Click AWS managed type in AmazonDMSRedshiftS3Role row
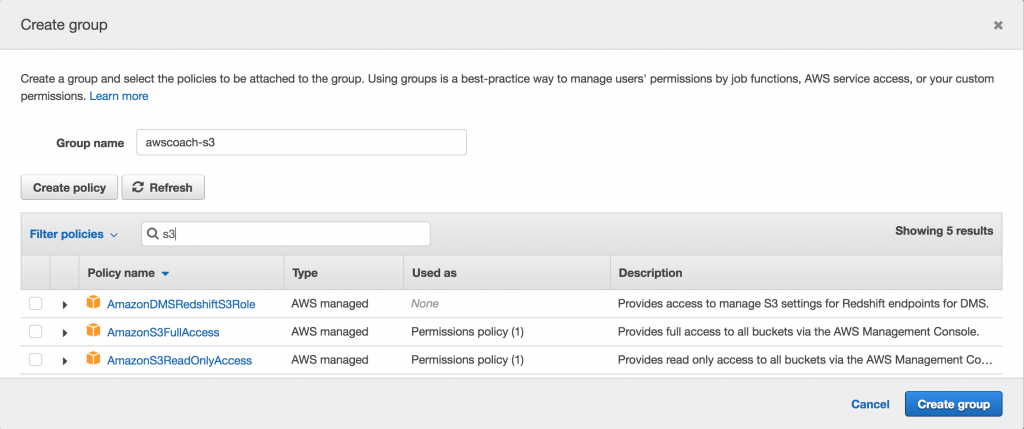Viewport: 1024px width, 429px height. click(x=330, y=304)
